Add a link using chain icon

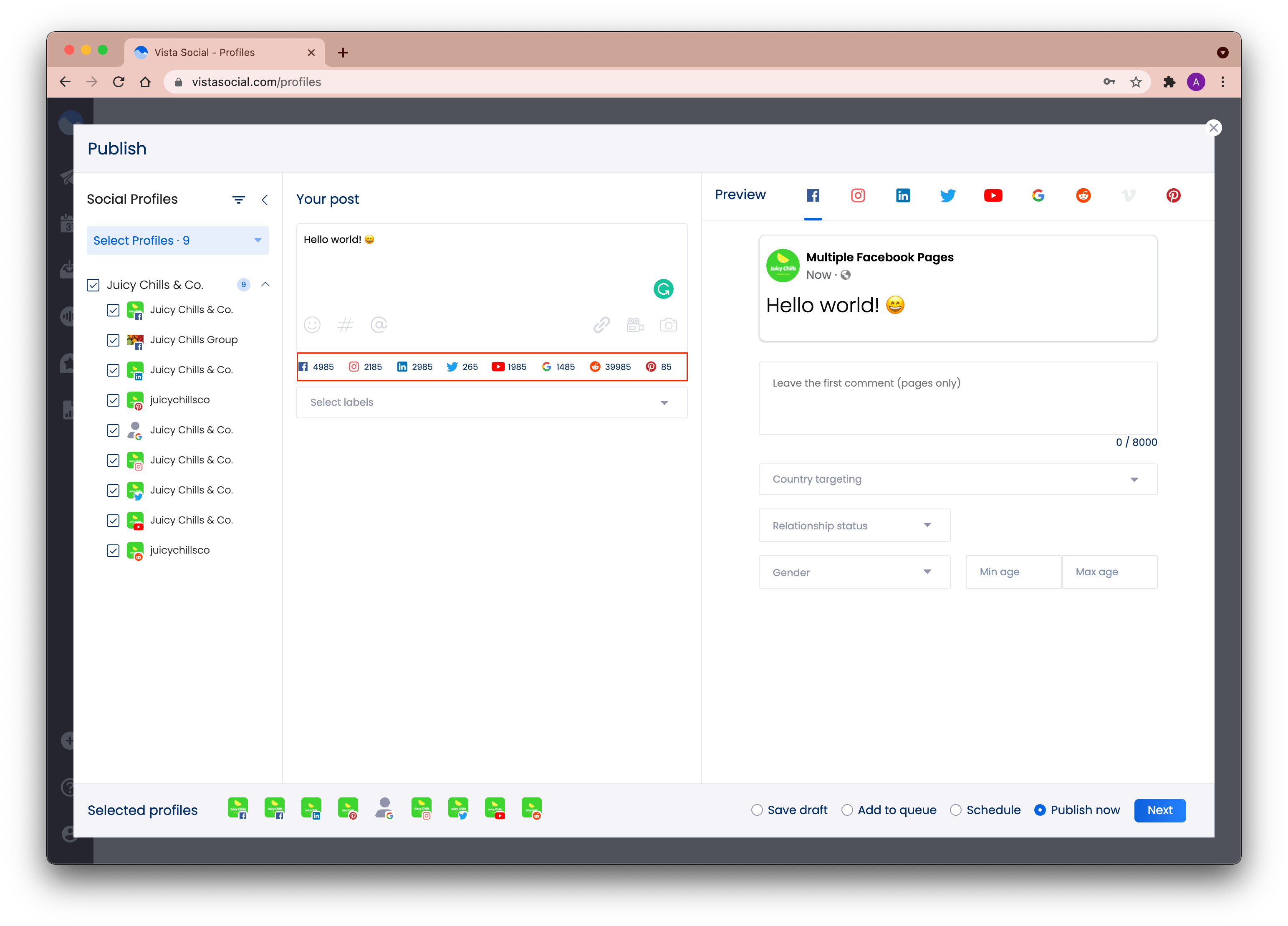(601, 325)
